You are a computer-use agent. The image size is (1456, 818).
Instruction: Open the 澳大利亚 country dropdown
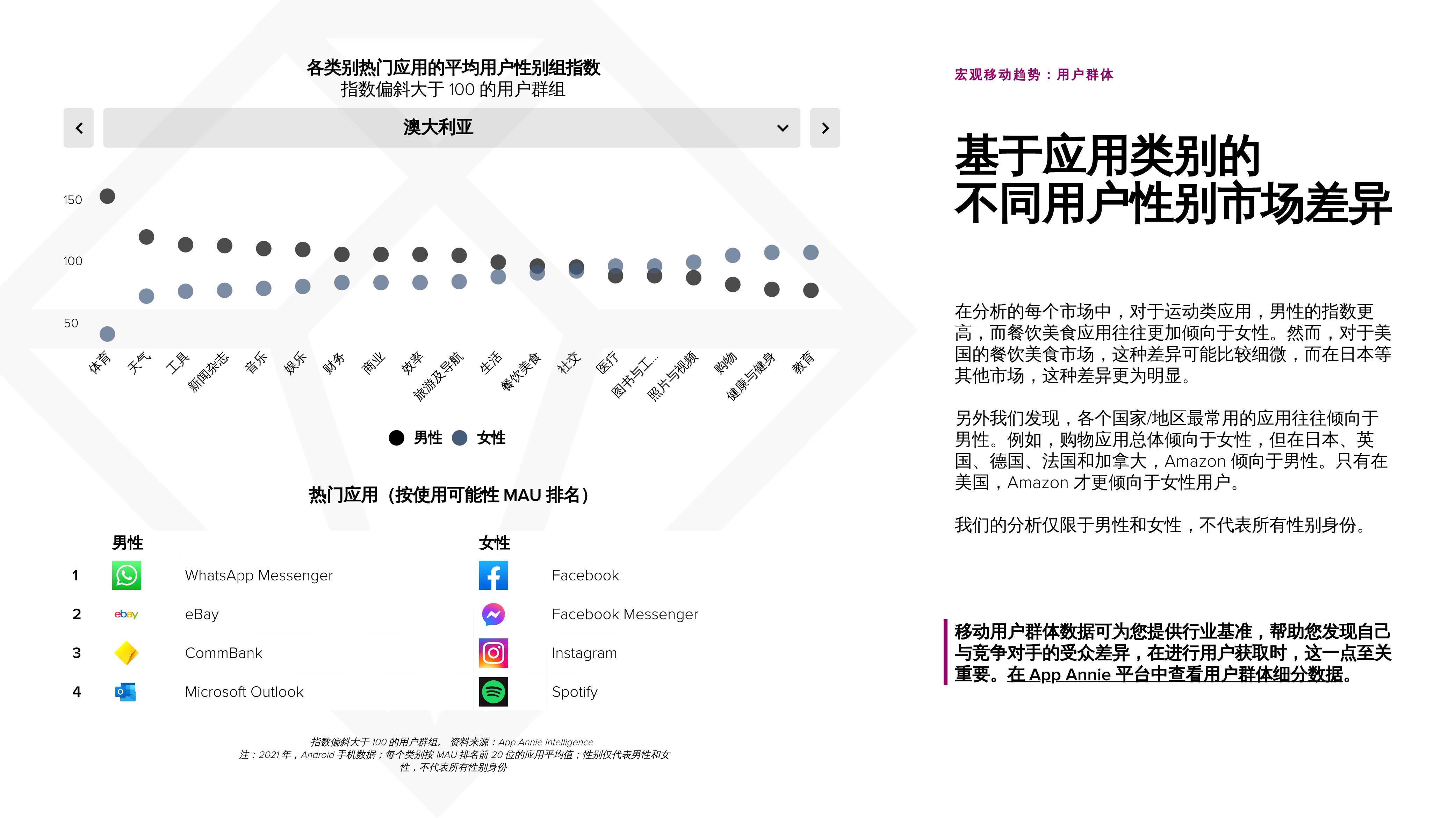[451, 128]
